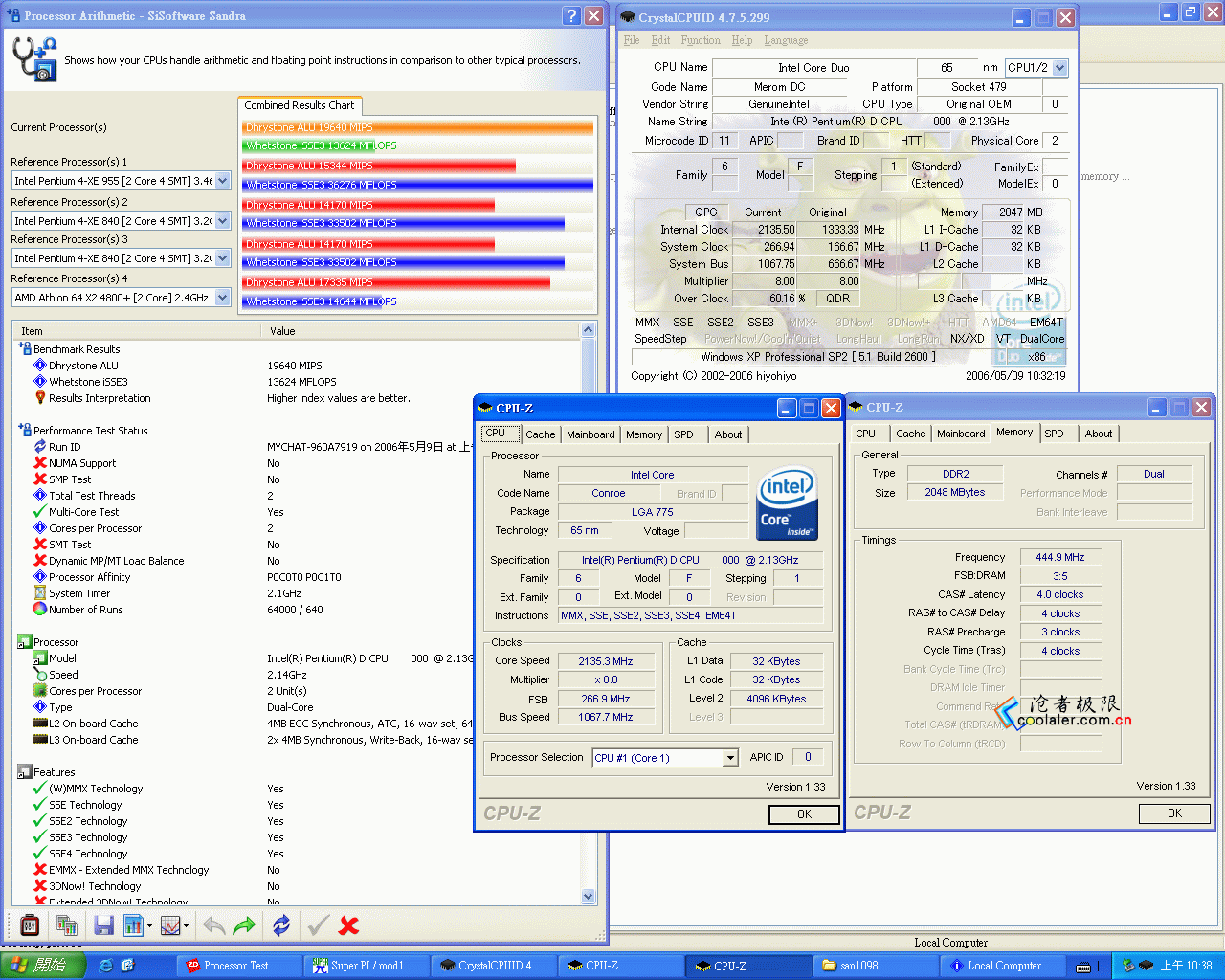The width and height of the screenshot is (1225, 980).
Task: Open the Reference Processor 1 dropdown
Action: 223,181
